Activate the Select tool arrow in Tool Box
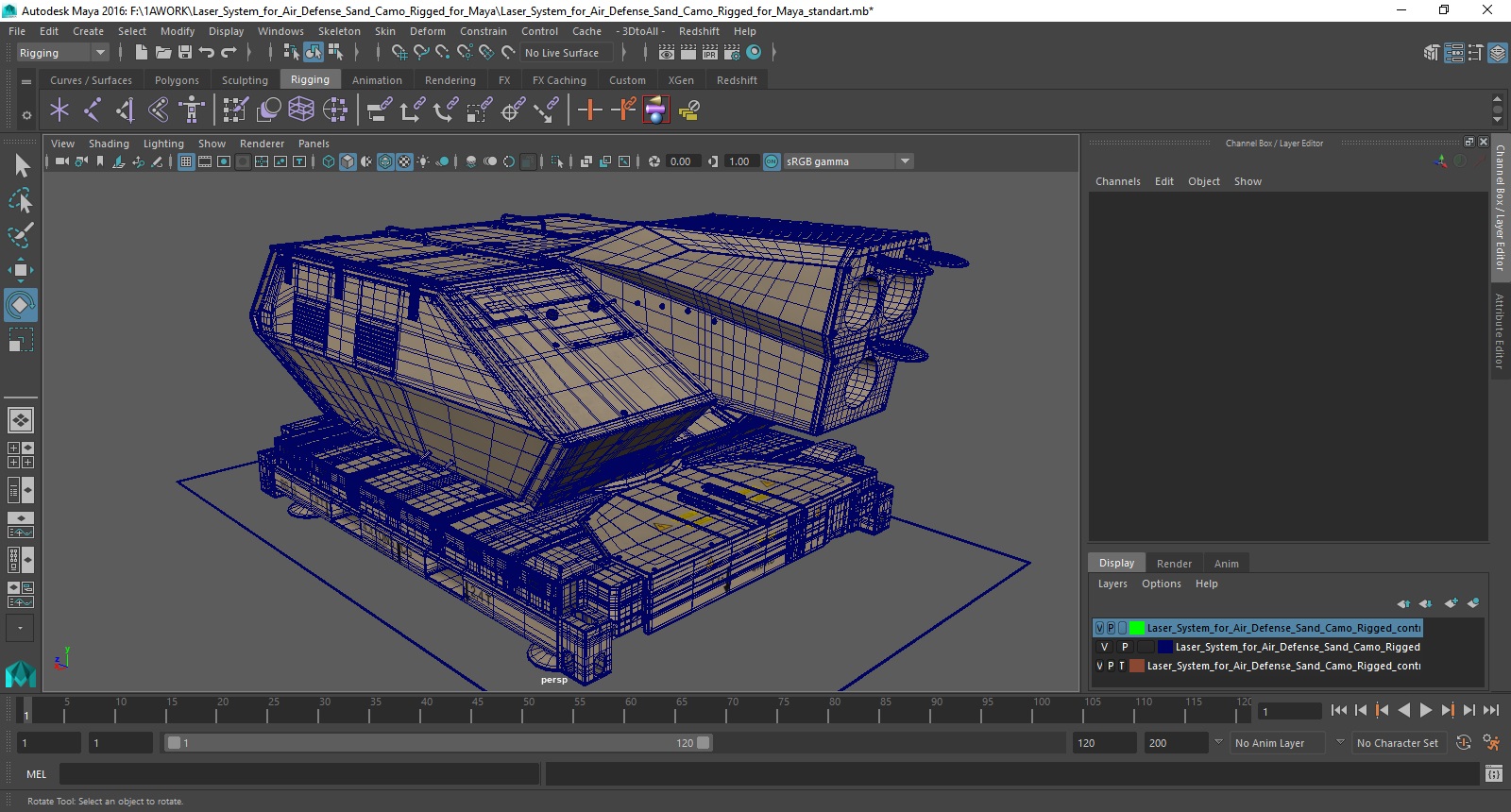The image size is (1511, 812). pos(21,166)
